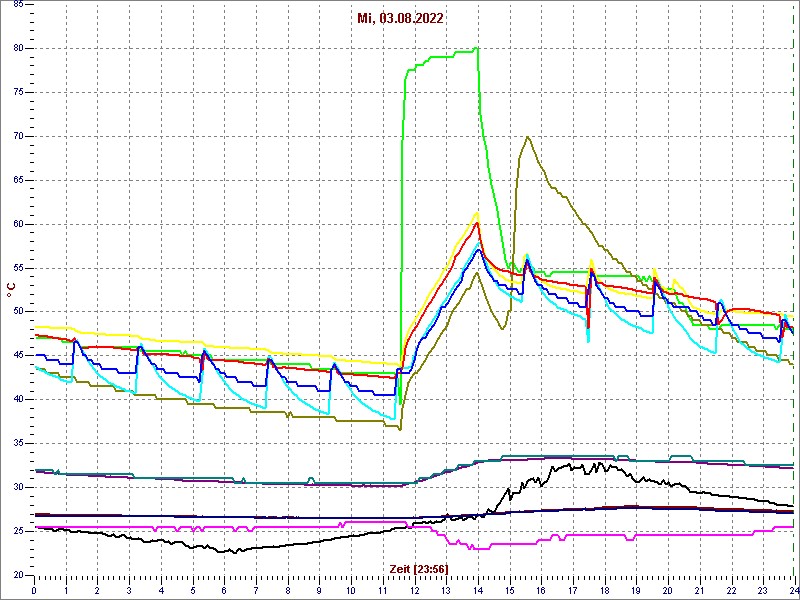Click hour 22 on the time axis
Screen dimensions: 800x600
(730, 591)
